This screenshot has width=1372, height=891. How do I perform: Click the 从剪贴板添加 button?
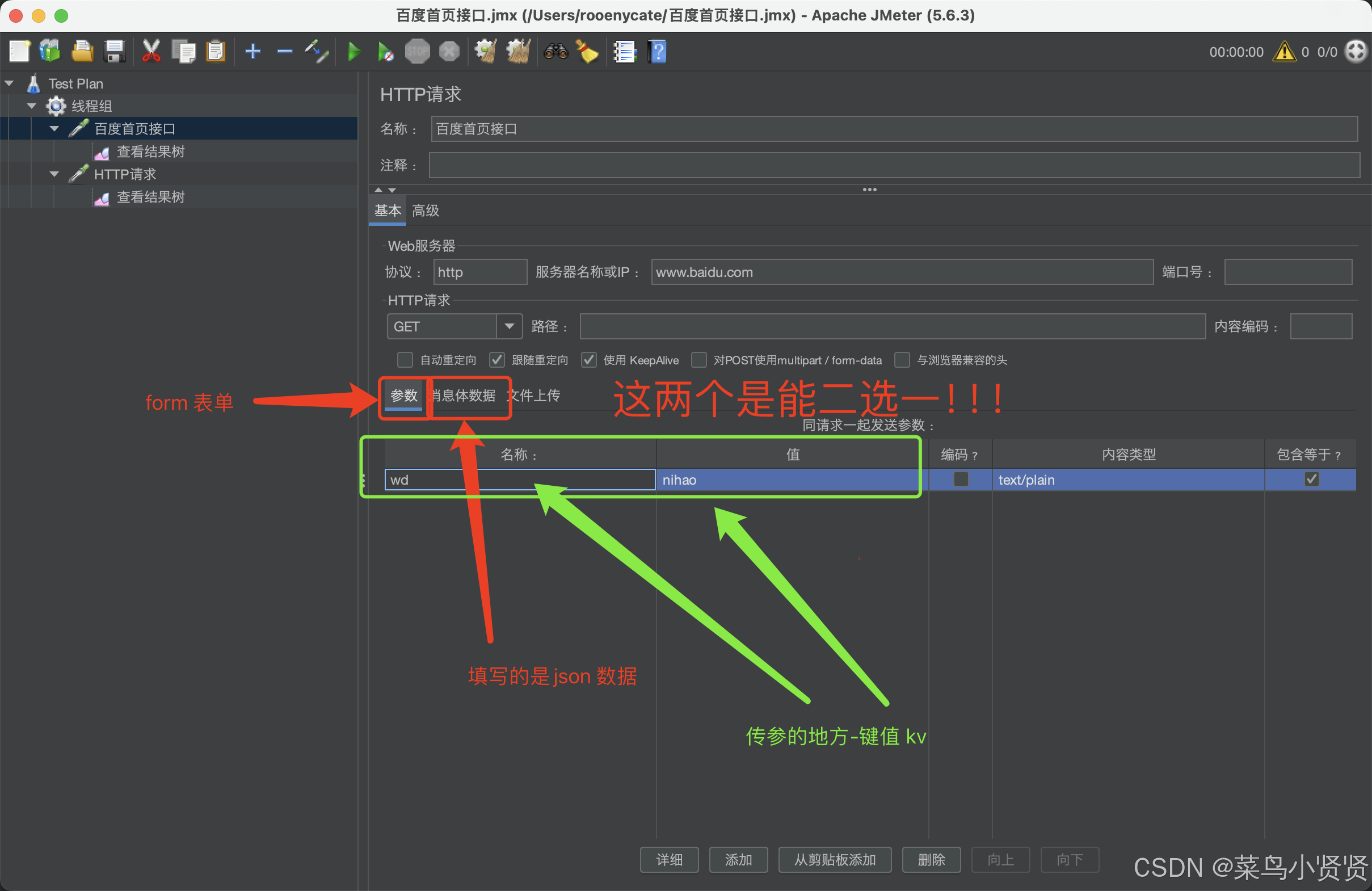click(835, 860)
